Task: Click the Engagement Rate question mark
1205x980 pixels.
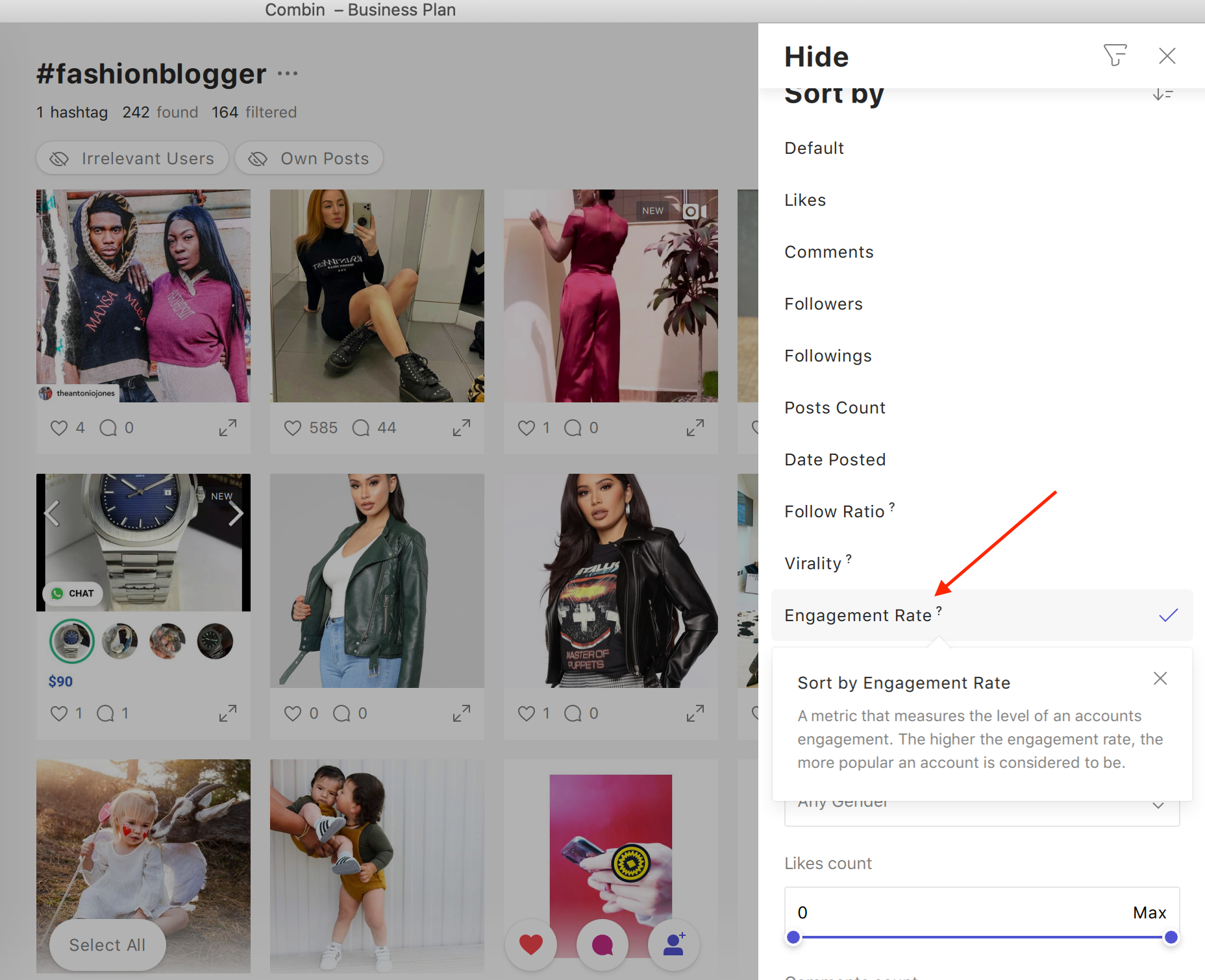Action: tap(939, 610)
